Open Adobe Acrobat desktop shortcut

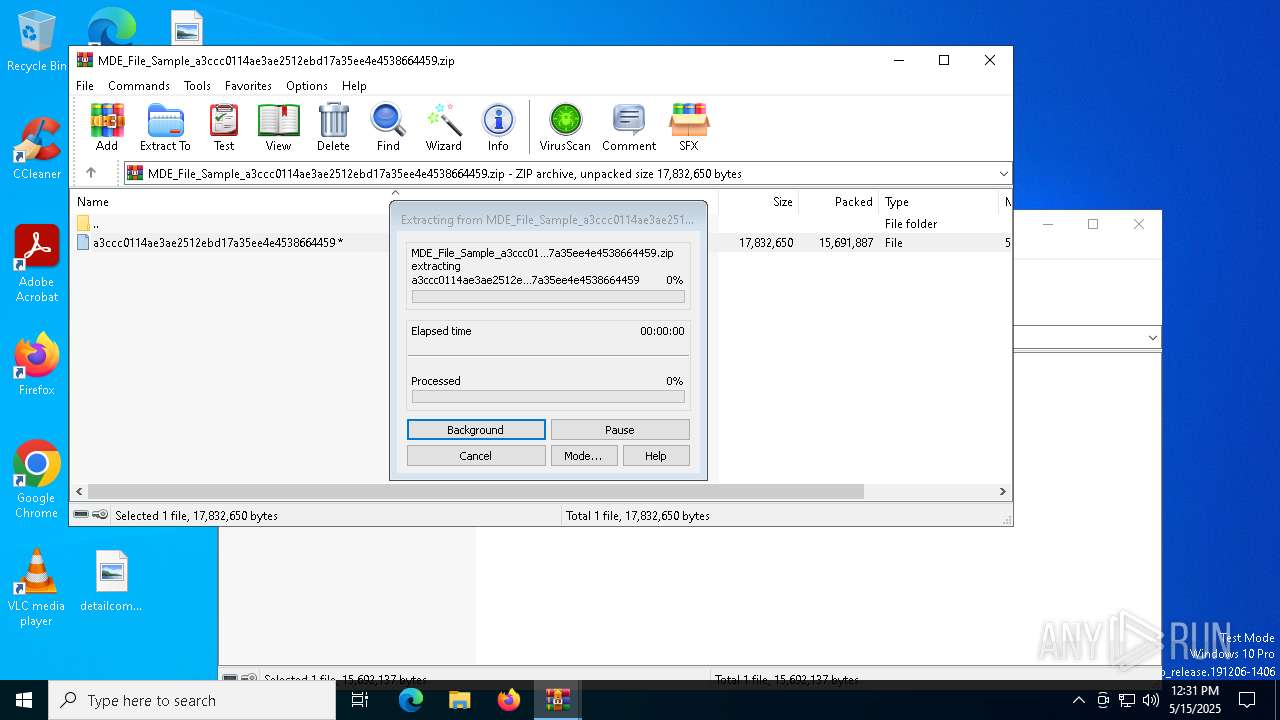click(x=37, y=264)
